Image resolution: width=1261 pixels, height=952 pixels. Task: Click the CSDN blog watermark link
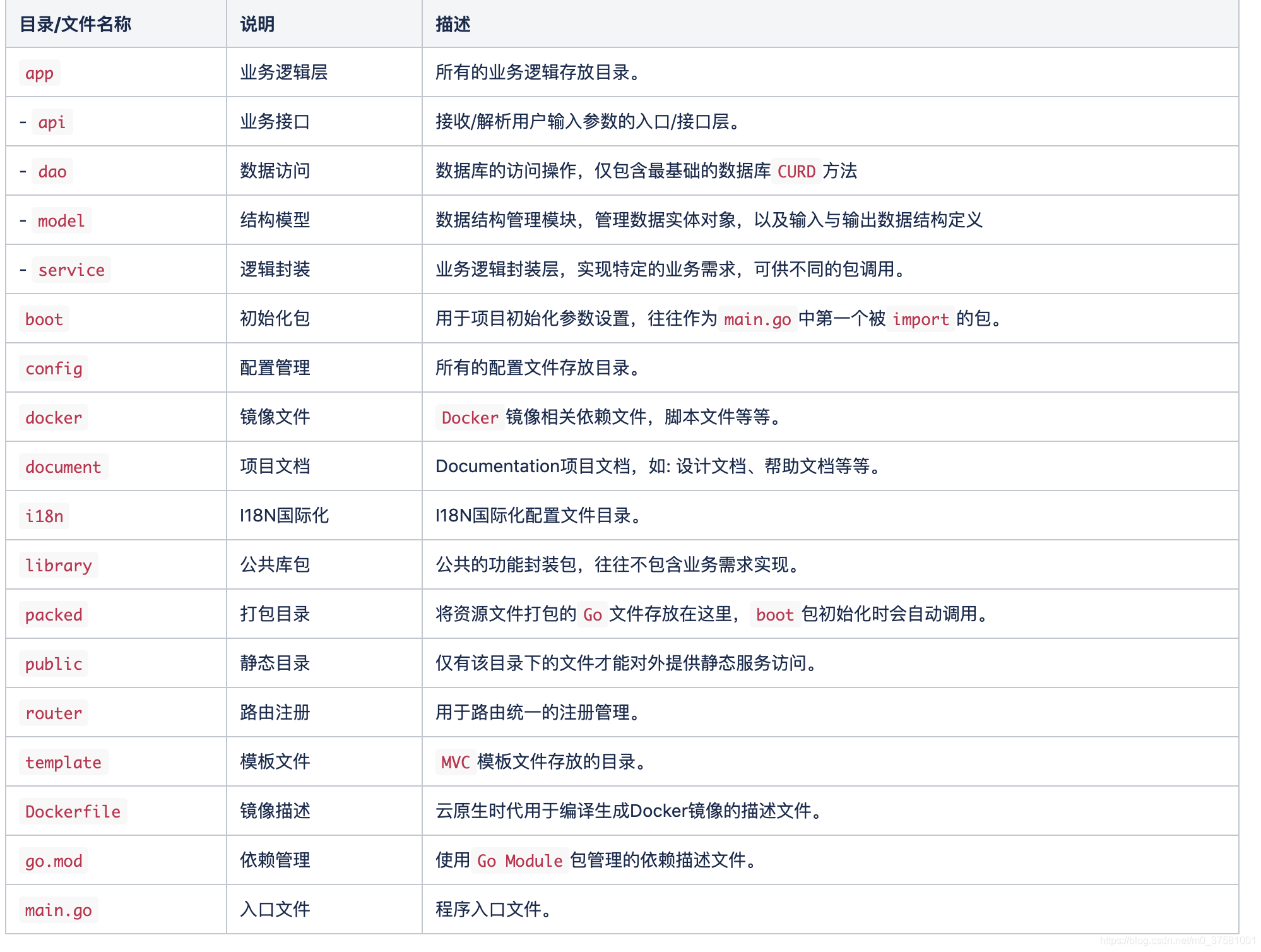pyautogui.click(x=1177, y=940)
